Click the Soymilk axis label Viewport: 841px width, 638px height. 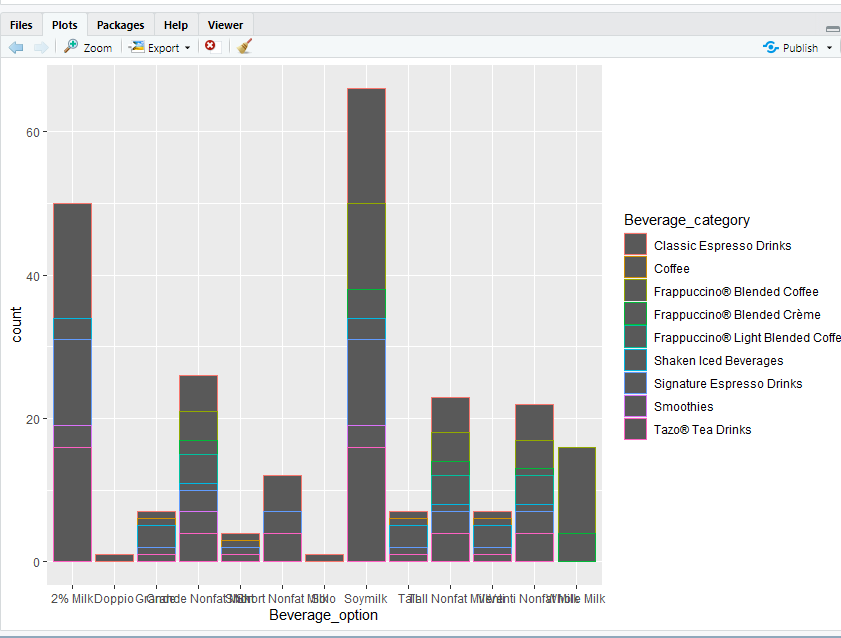[x=366, y=598]
